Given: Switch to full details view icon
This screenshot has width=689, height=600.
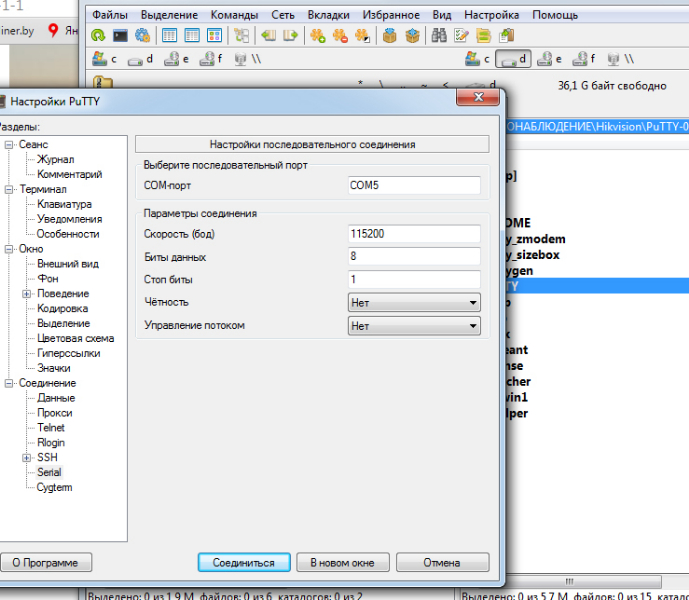Looking at the screenshot, I should [192, 35].
